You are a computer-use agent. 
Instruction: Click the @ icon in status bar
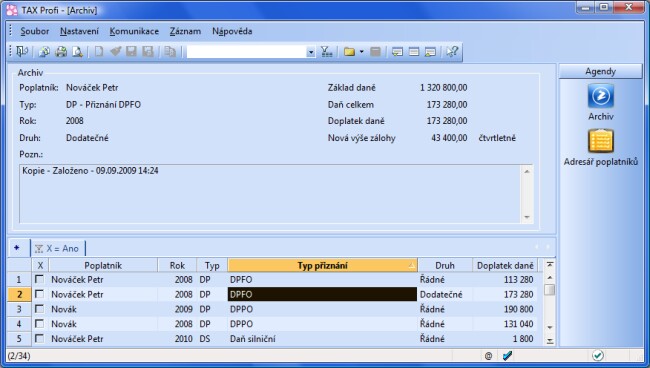[x=488, y=356]
